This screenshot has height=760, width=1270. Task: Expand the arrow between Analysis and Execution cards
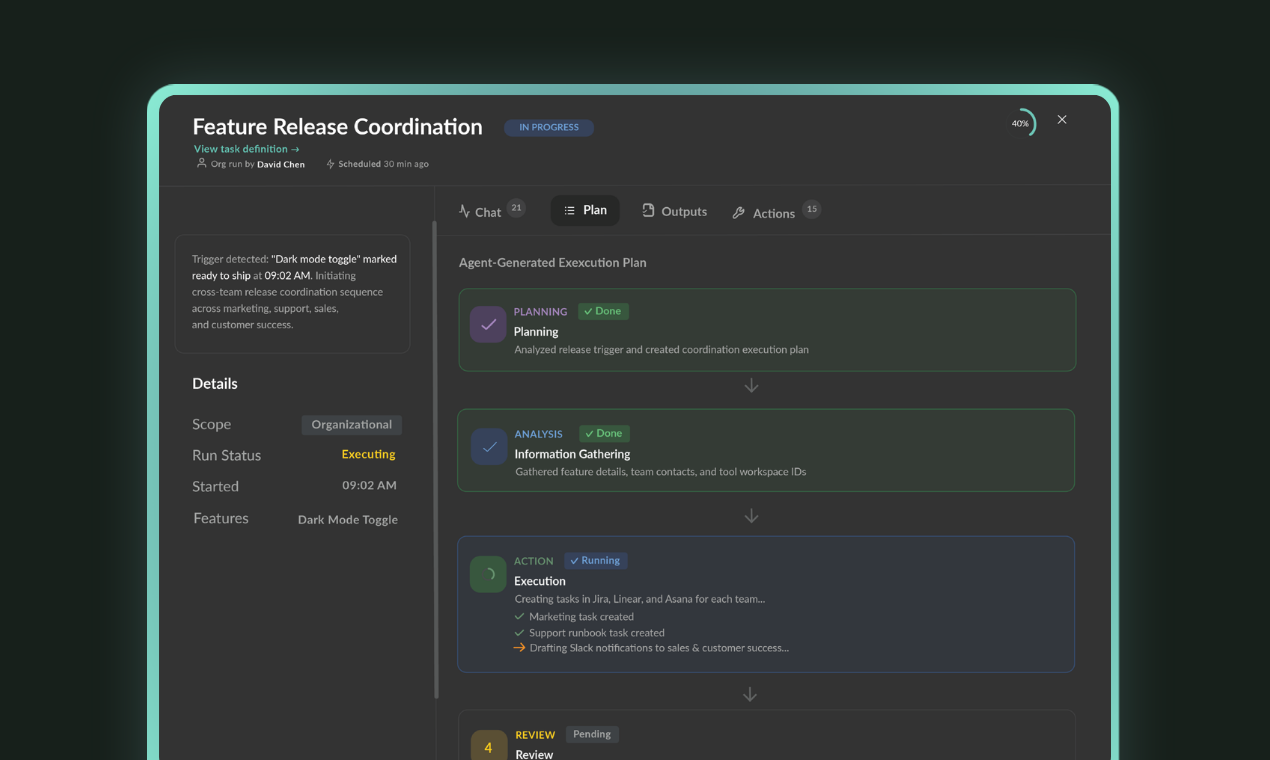click(x=751, y=515)
